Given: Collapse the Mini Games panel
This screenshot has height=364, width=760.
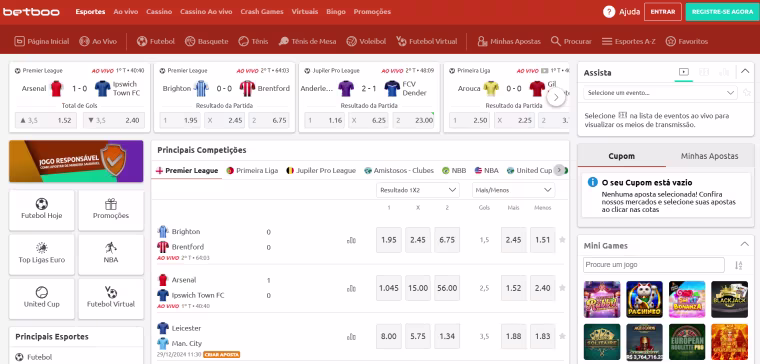Looking at the screenshot, I should click(744, 245).
